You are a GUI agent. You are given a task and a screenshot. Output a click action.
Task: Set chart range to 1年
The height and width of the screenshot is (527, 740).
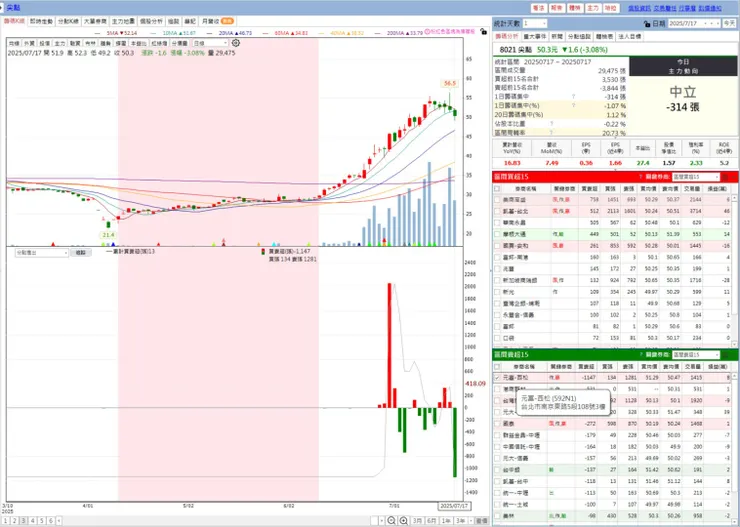[x=446, y=521]
